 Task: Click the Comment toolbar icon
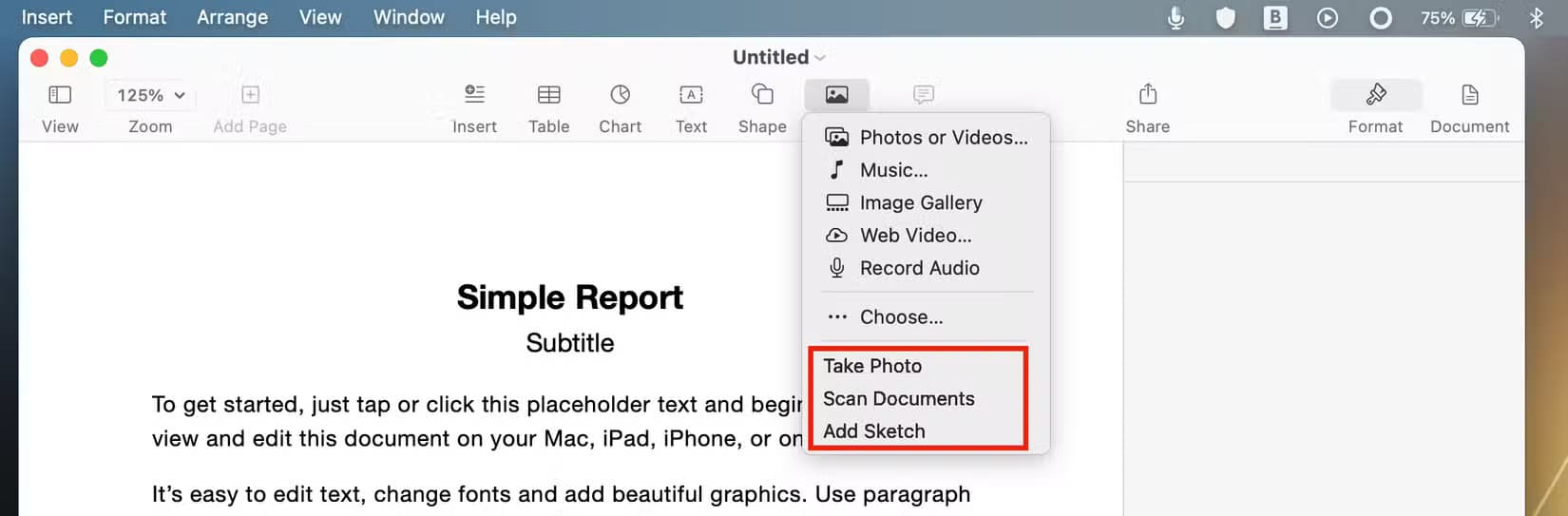pyautogui.click(x=924, y=94)
